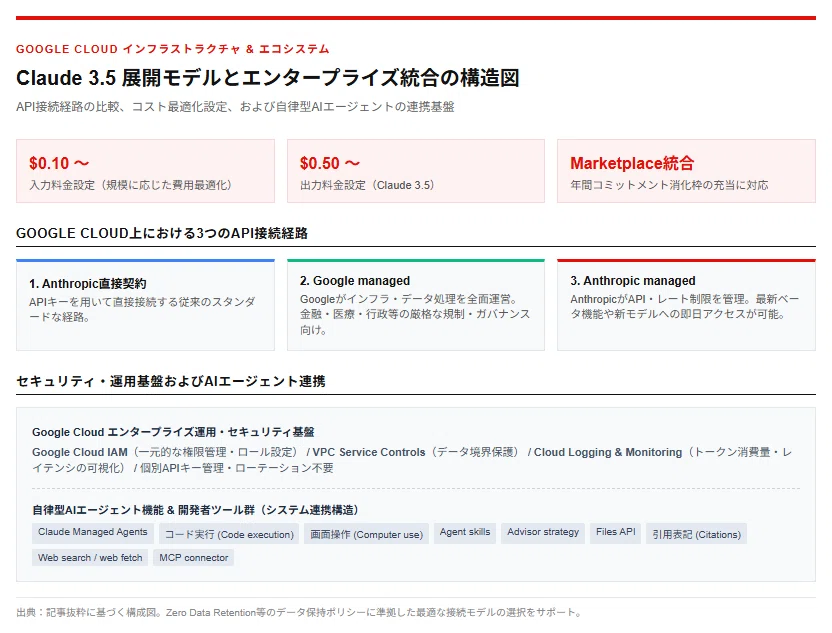Select the コード実行 (Code execution) tag
832x633 pixels.
tap(229, 534)
